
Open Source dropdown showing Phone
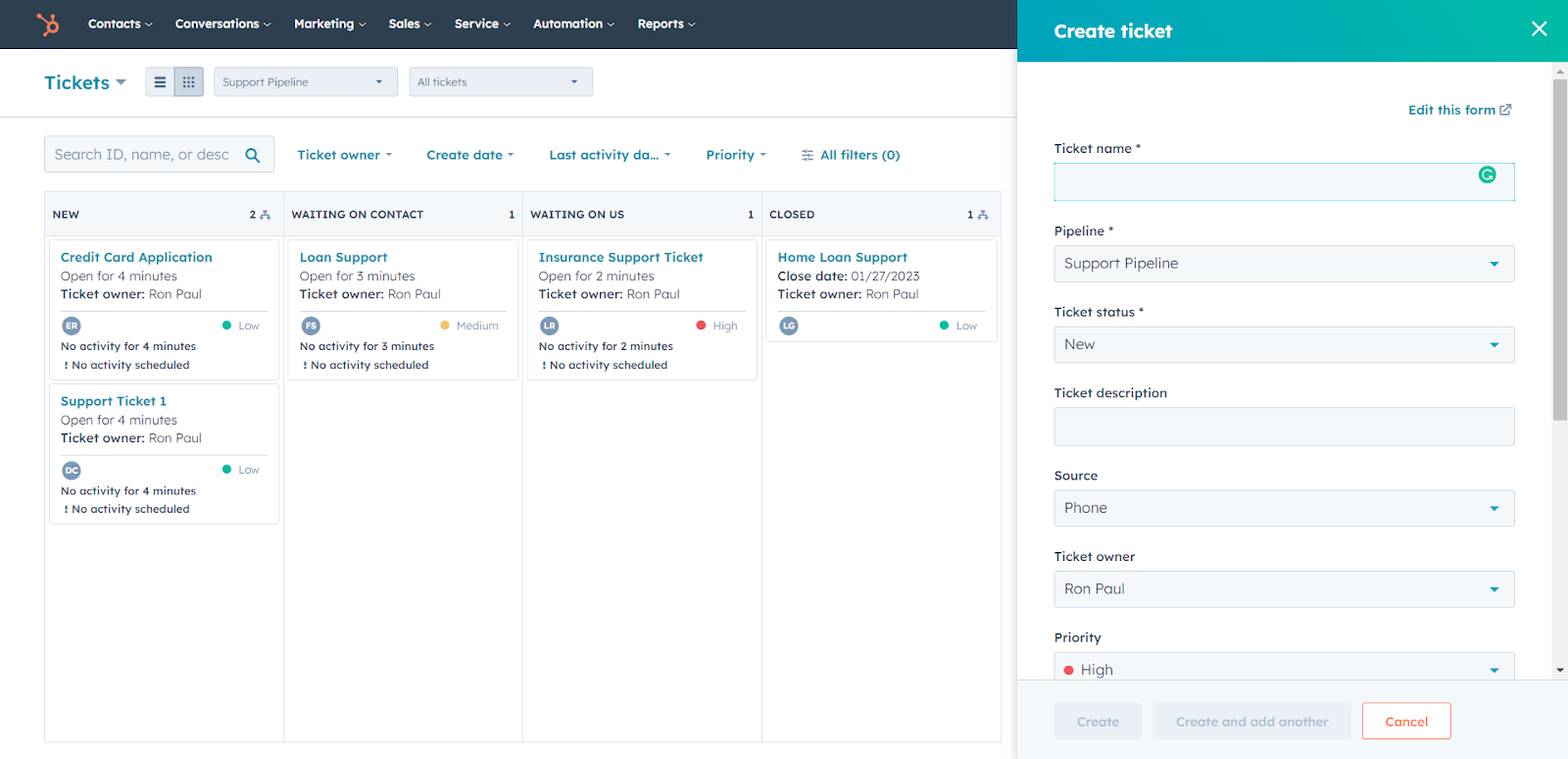click(1284, 508)
